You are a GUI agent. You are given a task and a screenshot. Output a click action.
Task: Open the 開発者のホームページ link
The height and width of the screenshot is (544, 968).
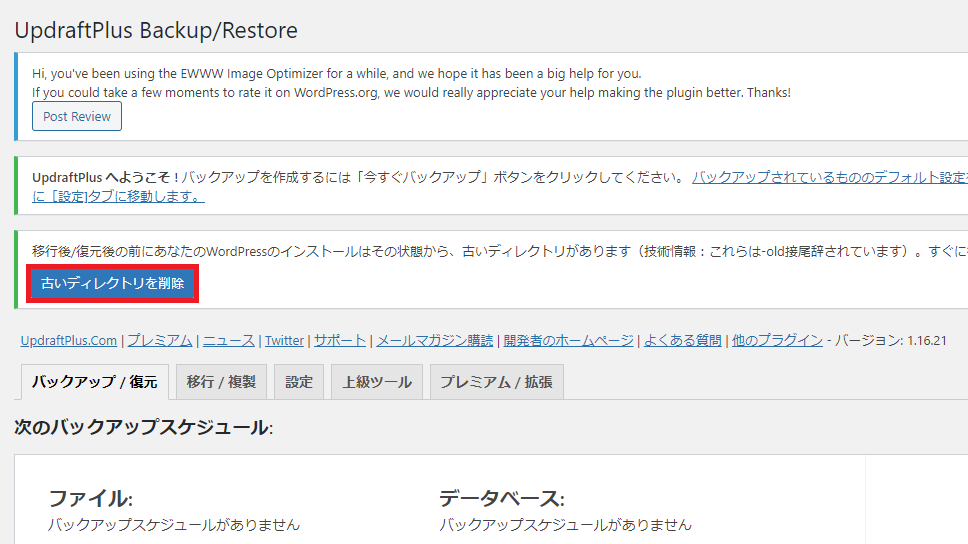(568, 340)
